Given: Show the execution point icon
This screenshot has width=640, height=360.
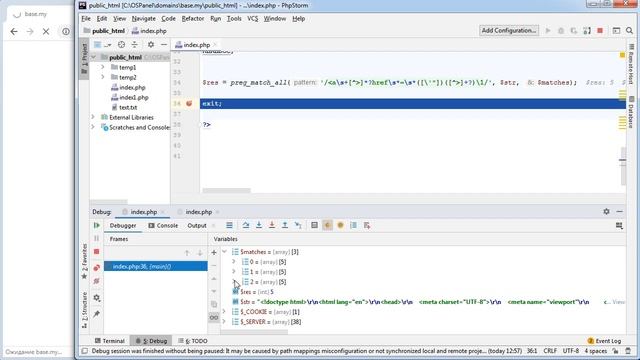Looking at the screenshot, I should 229,225.
